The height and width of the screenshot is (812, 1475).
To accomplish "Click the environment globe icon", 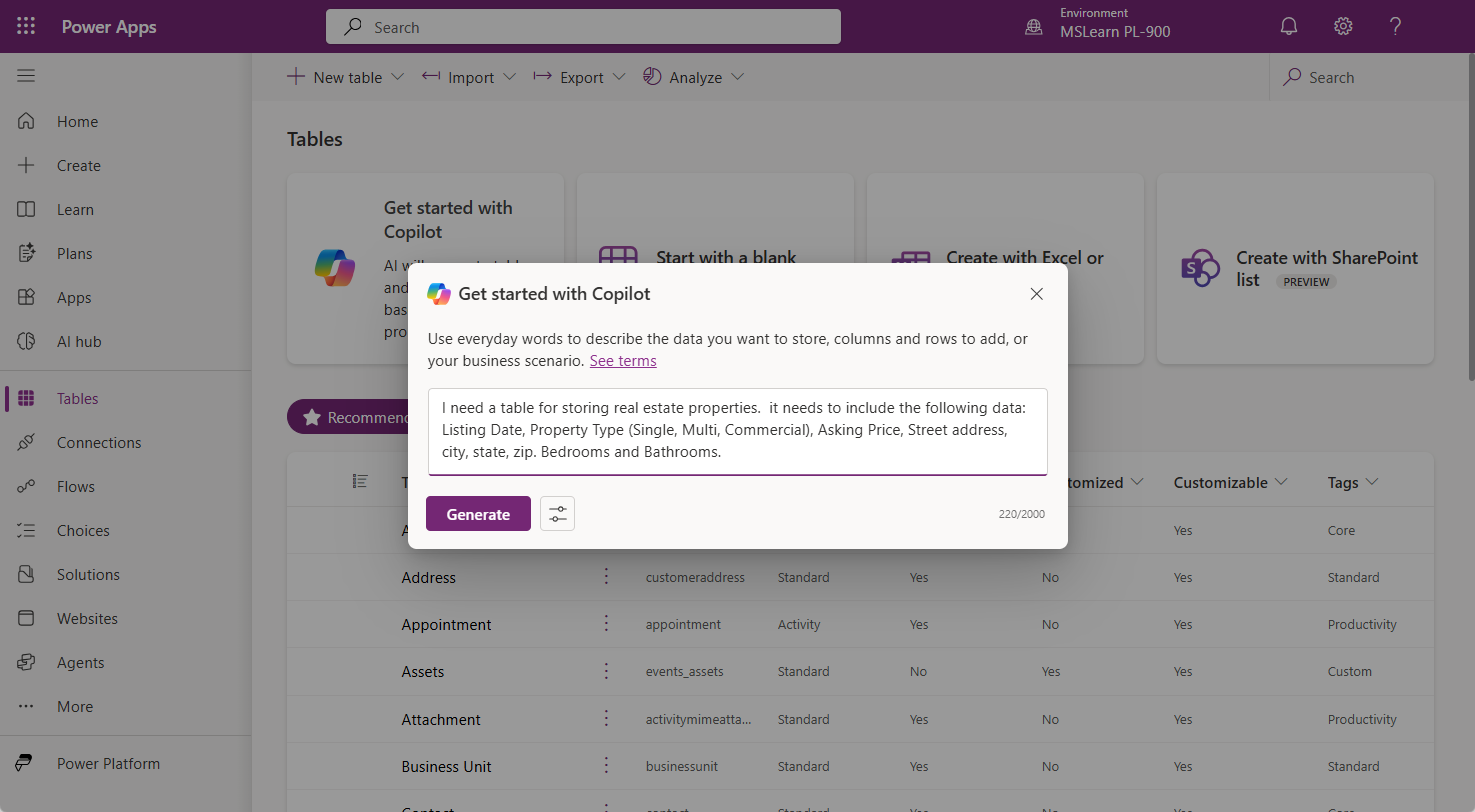I will pos(1034,27).
